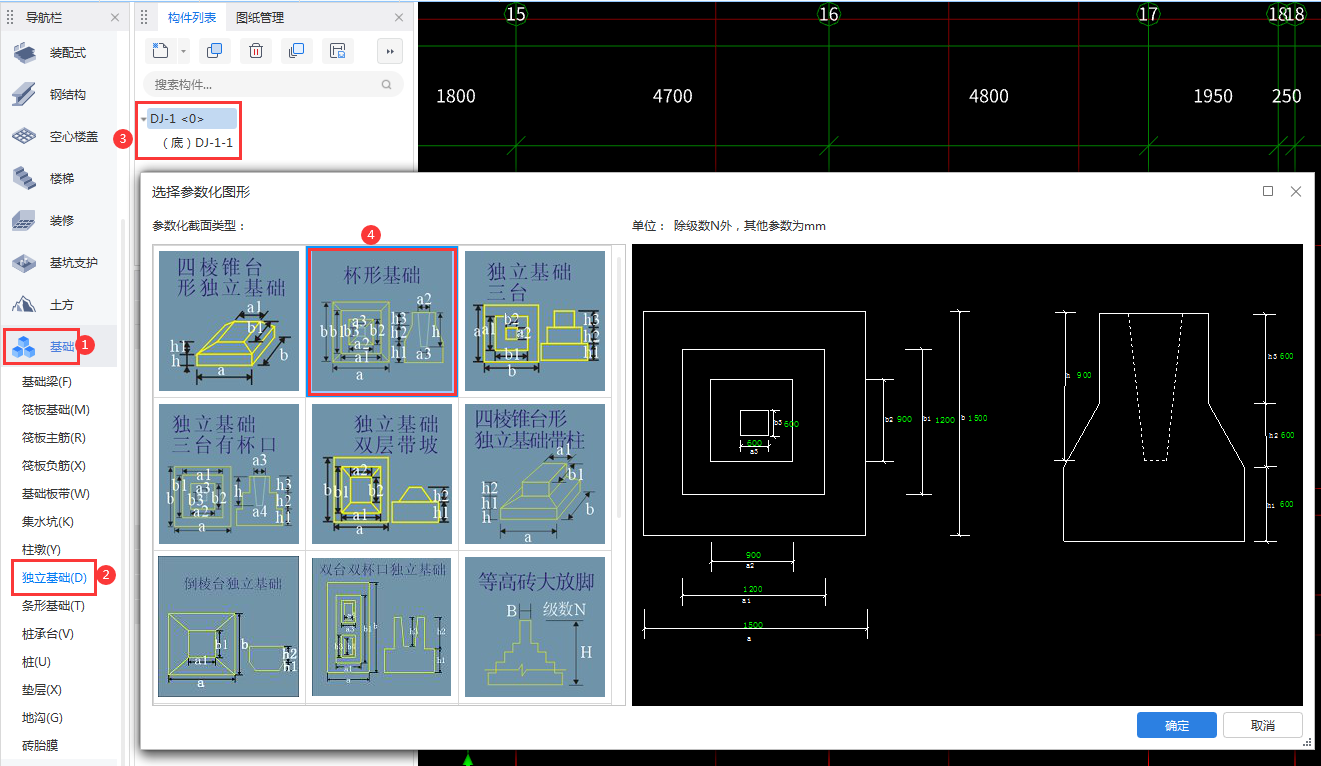
Task: Click axis grid bubble 16
Action: (828, 14)
